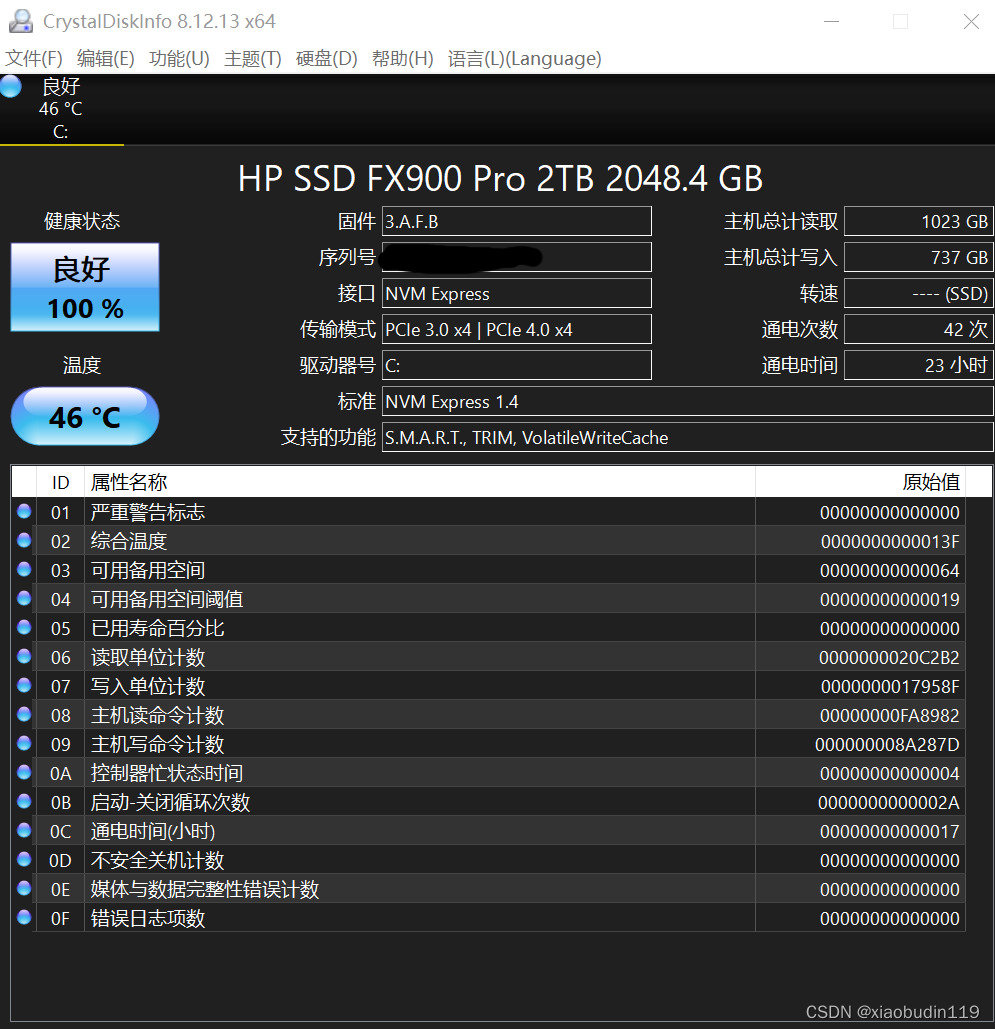
Task: Click status orb for attribute 0A 控制器忙状态时间
Action: pyautogui.click(x=24, y=772)
